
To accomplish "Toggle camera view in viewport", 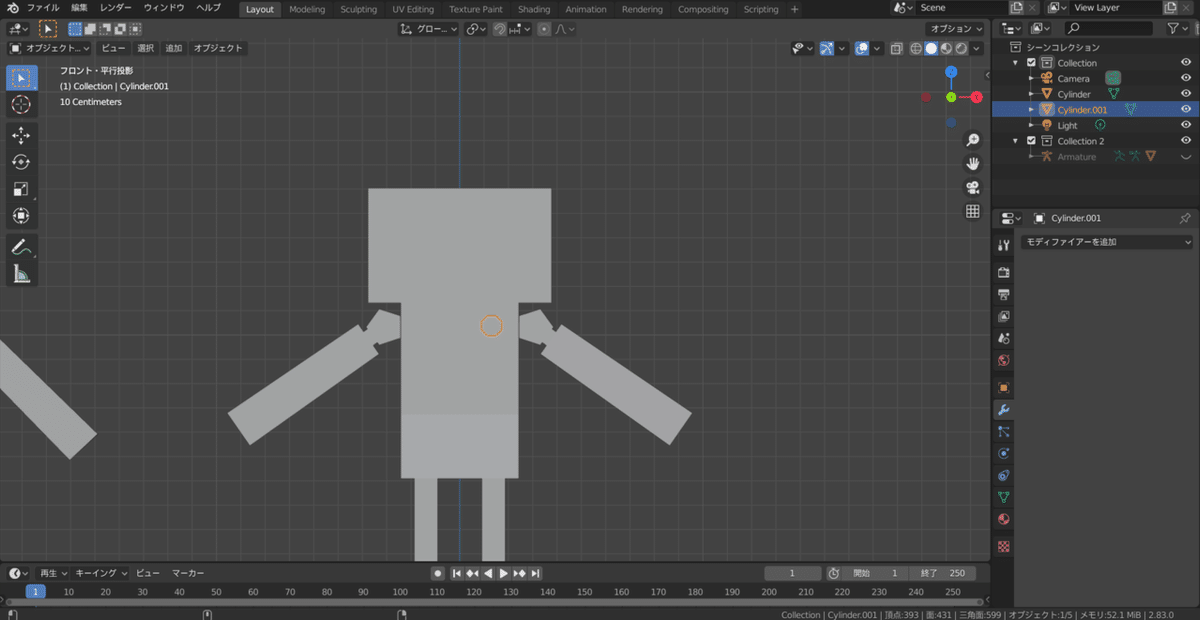I will click(972, 188).
